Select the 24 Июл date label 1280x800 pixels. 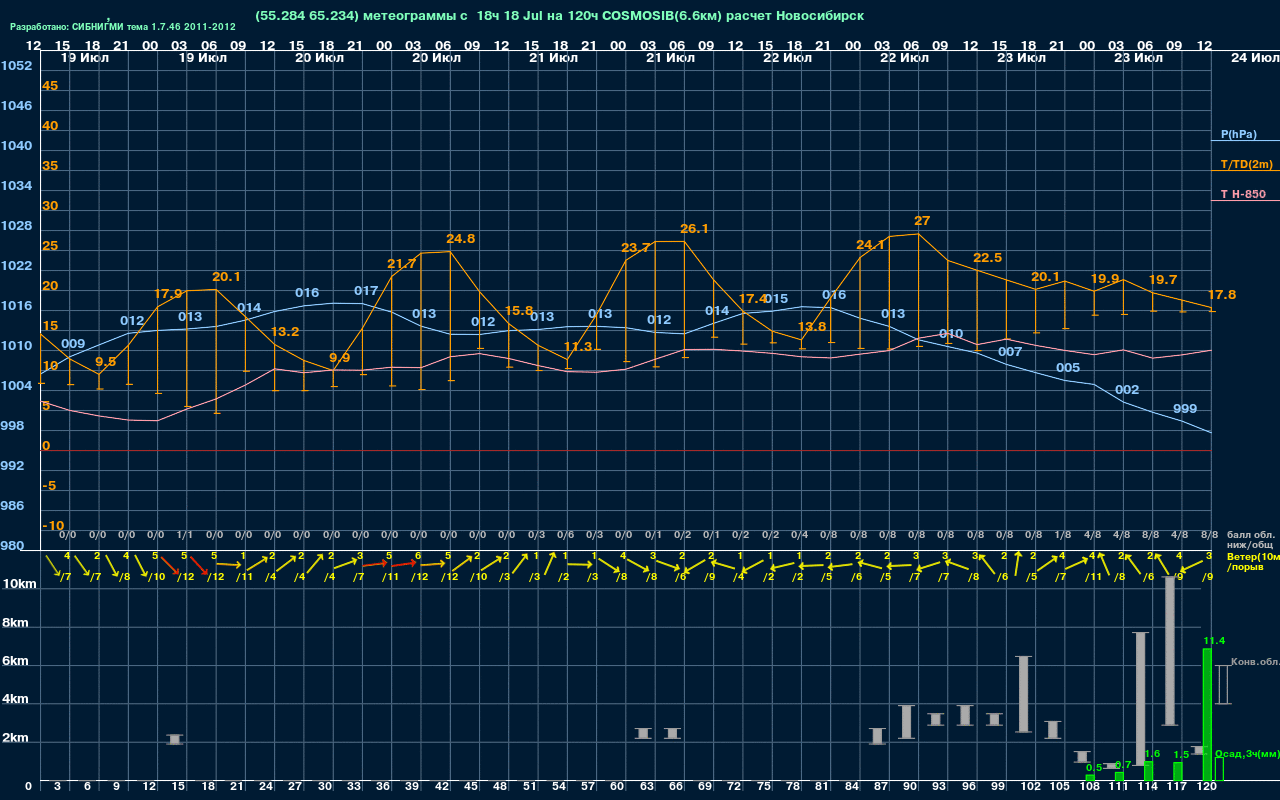click(1253, 58)
